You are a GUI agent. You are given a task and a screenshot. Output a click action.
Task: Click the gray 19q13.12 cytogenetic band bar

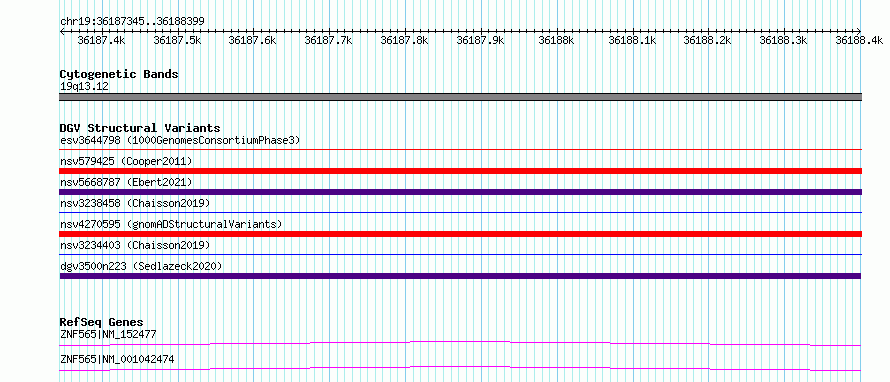(461, 97)
